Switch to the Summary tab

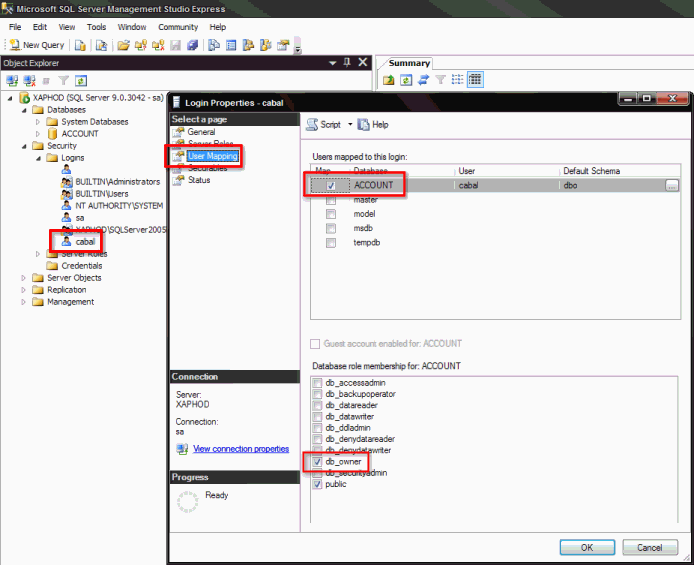click(409, 63)
